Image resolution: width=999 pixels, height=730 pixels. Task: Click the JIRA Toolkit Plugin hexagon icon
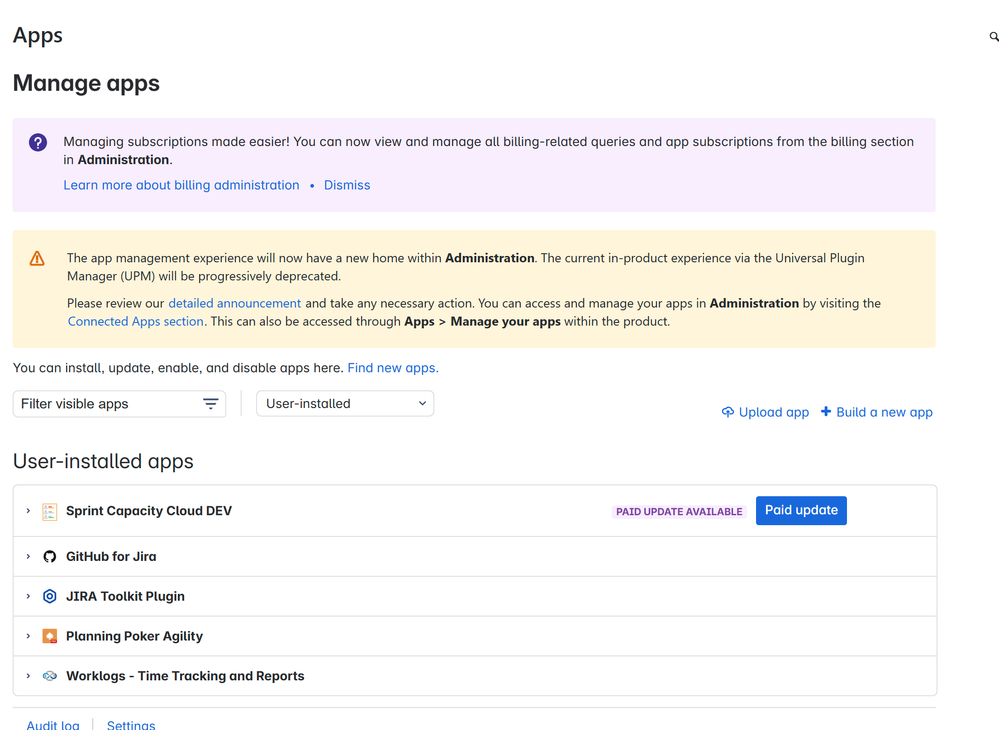pyautogui.click(x=49, y=596)
